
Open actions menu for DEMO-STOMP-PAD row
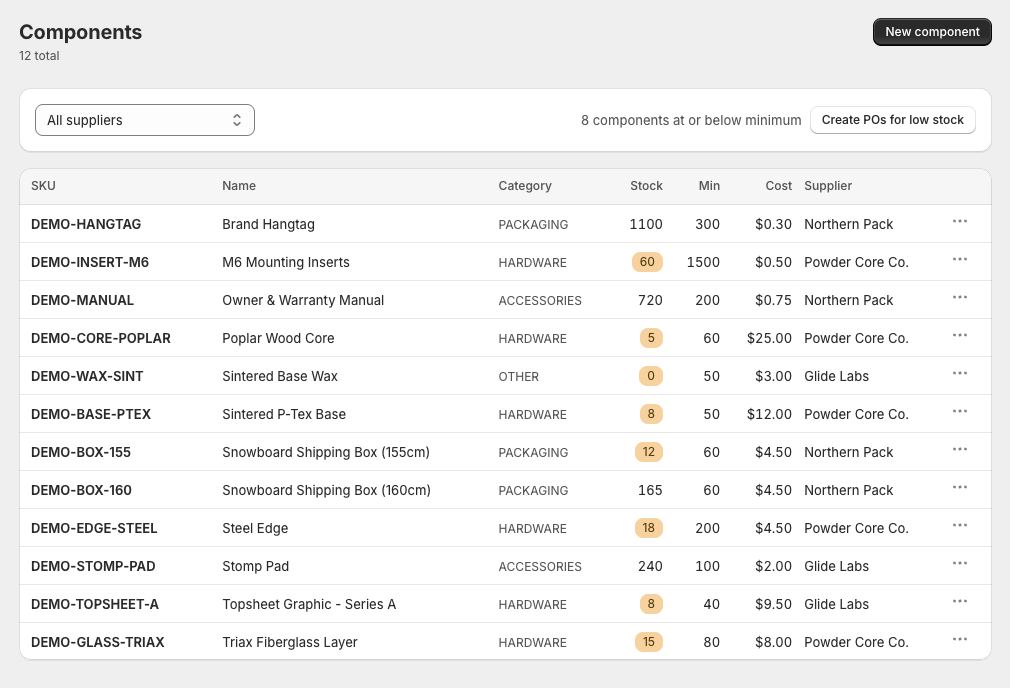point(960,564)
